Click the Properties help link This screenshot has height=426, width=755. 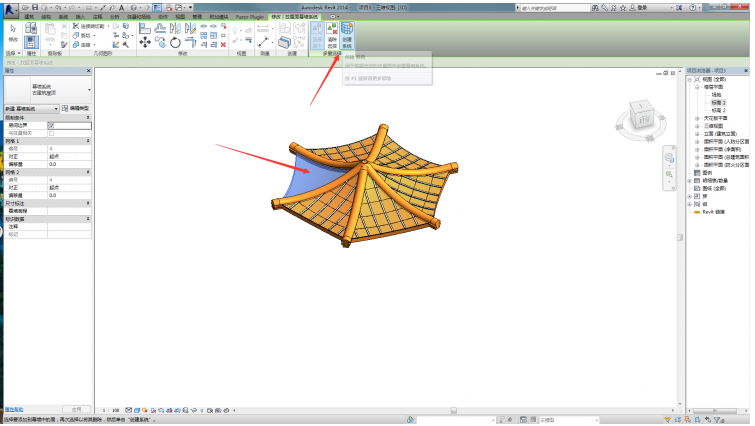[13, 410]
